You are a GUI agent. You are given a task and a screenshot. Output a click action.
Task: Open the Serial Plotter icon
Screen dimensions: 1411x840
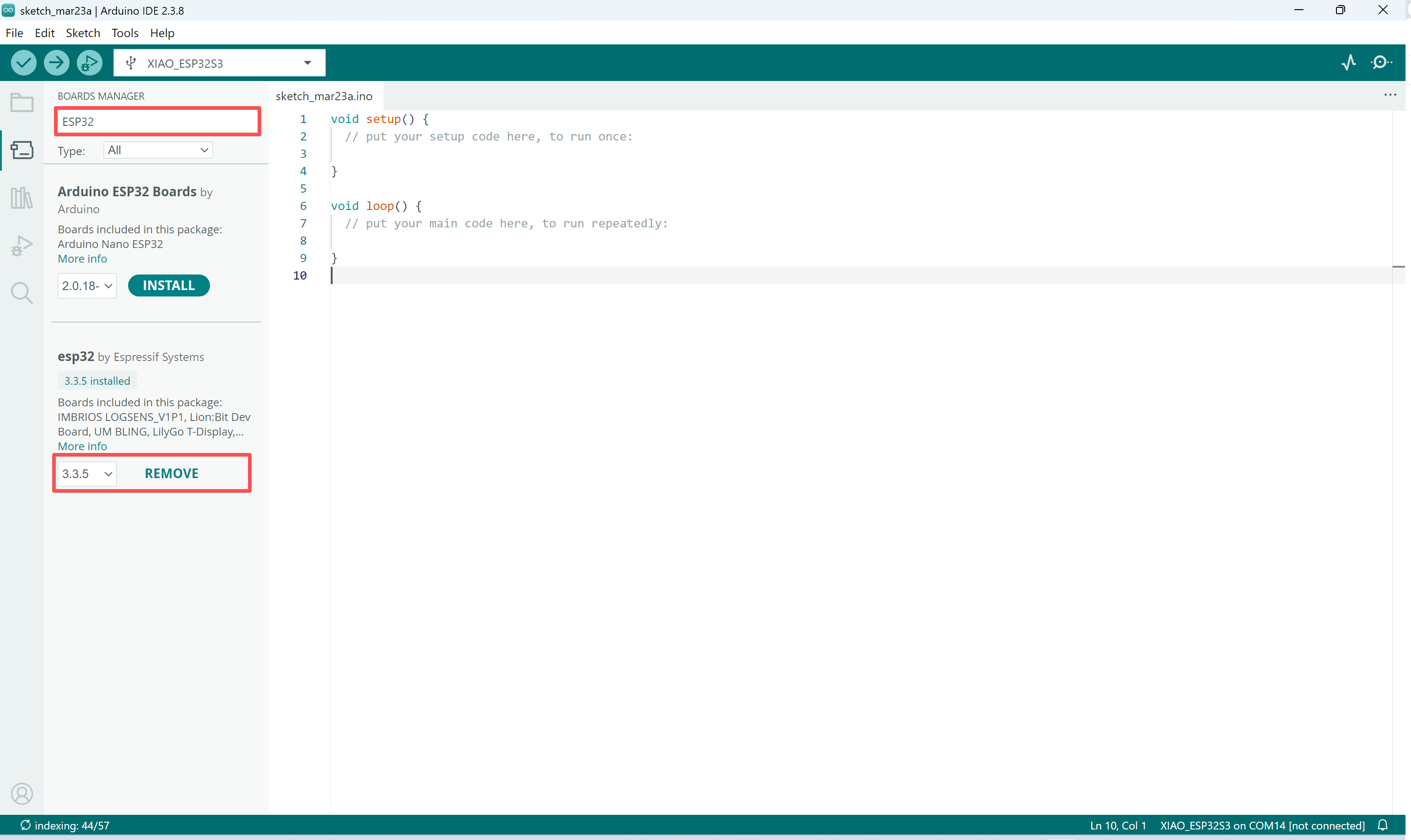(1348, 62)
